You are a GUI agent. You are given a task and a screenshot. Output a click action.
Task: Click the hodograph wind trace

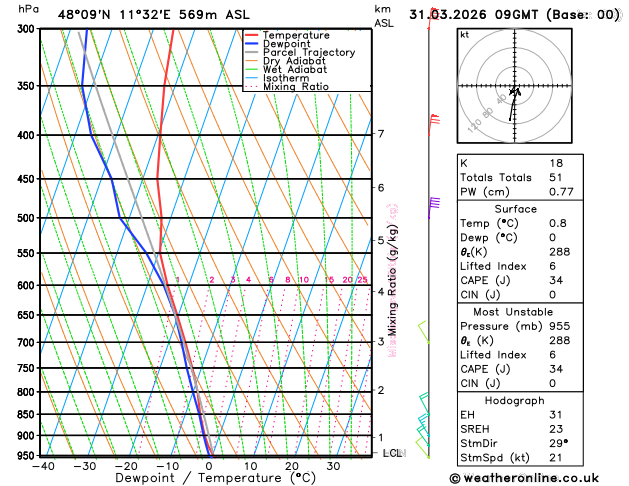[x=513, y=103]
